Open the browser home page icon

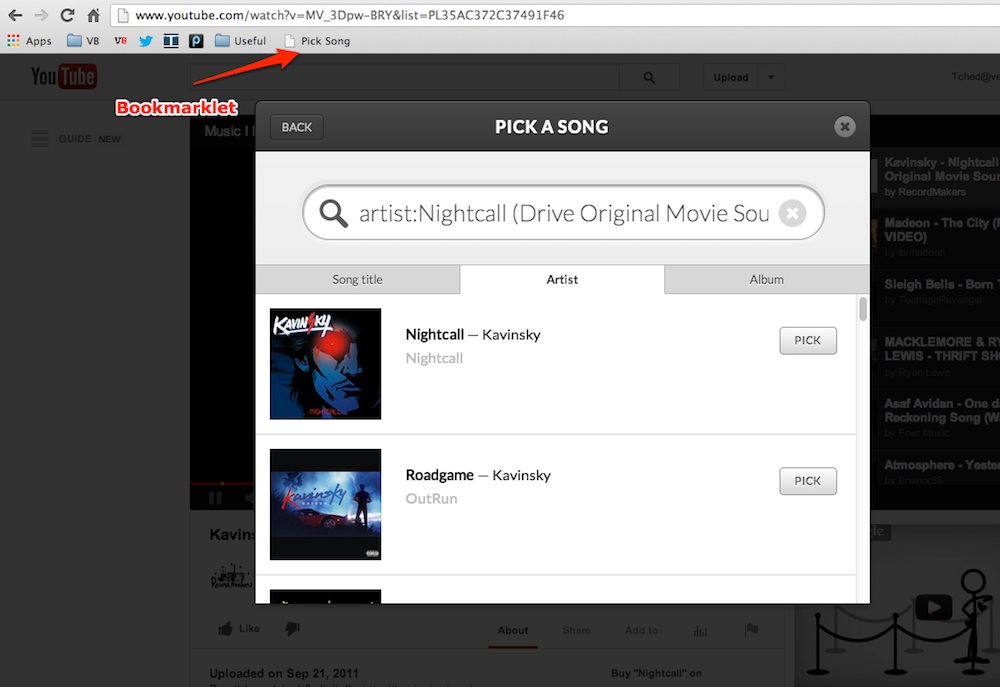click(93, 15)
